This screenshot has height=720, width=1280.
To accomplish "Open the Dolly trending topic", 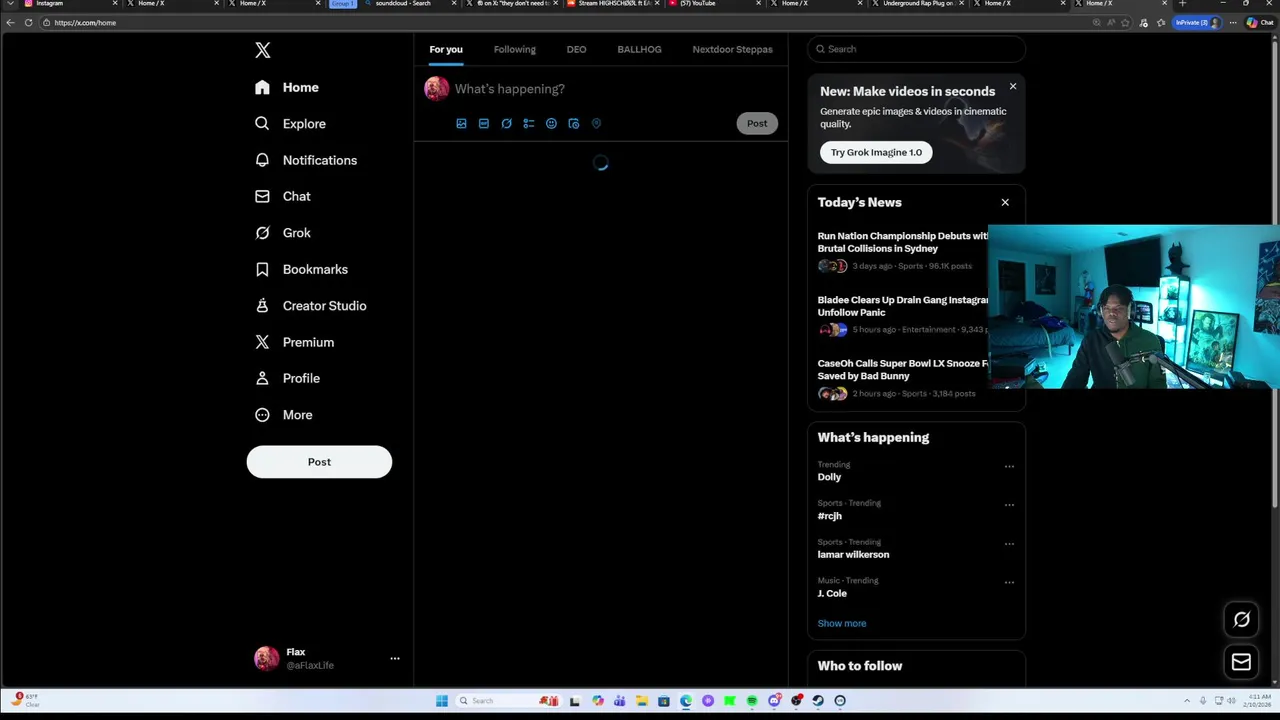I will click(x=829, y=477).
